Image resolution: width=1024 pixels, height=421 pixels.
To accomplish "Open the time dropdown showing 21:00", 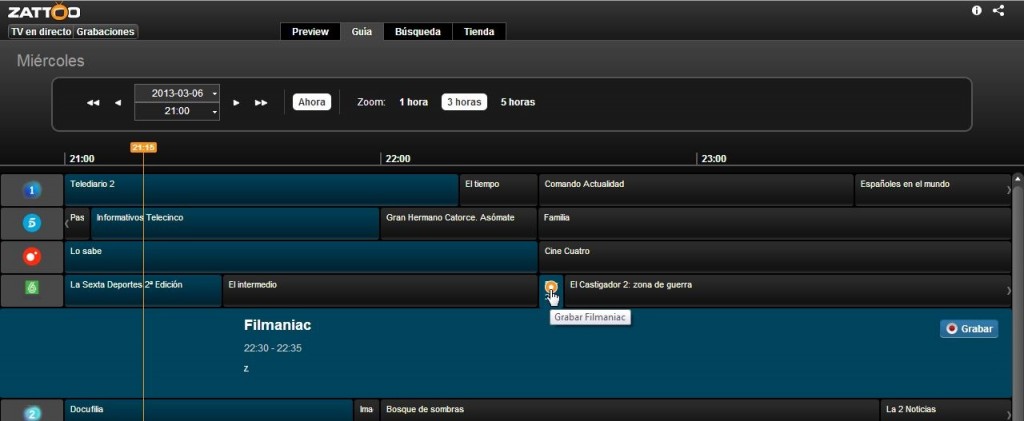I will pyautogui.click(x=177, y=111).
